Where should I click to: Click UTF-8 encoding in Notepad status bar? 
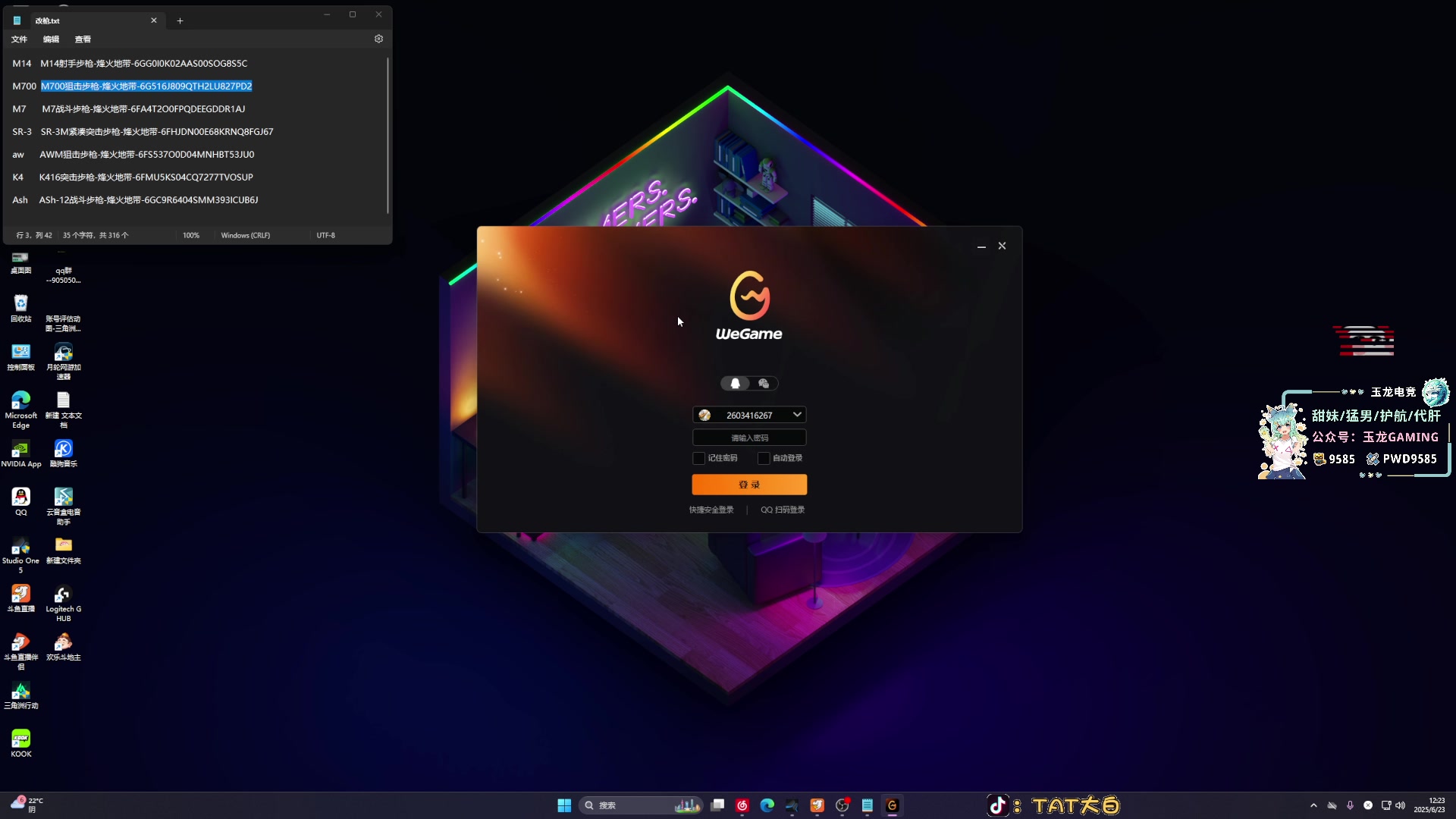click(325, 235)
